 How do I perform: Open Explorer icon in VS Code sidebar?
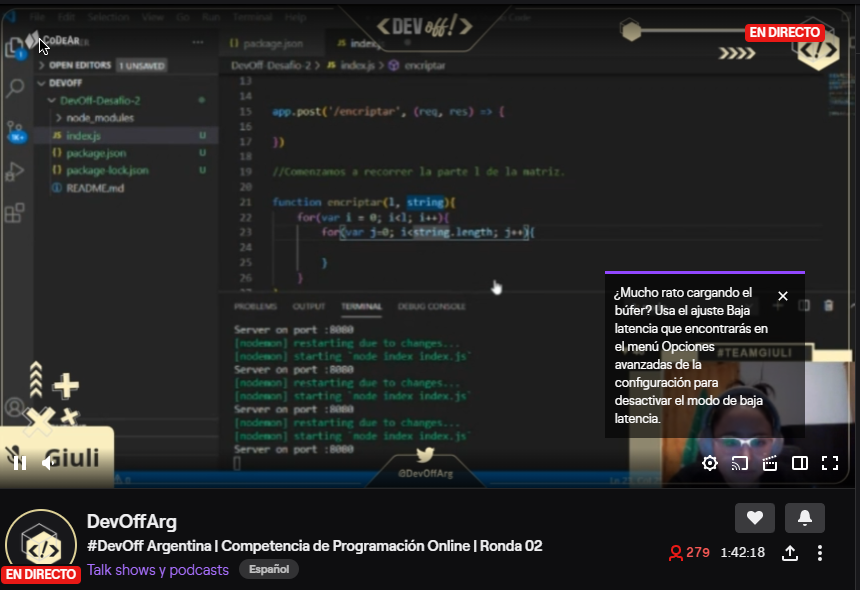14,49
